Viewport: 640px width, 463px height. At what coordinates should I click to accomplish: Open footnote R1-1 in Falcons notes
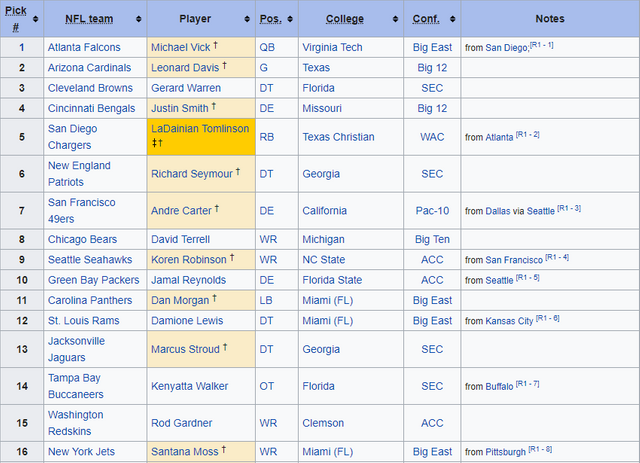coord(542,45)
